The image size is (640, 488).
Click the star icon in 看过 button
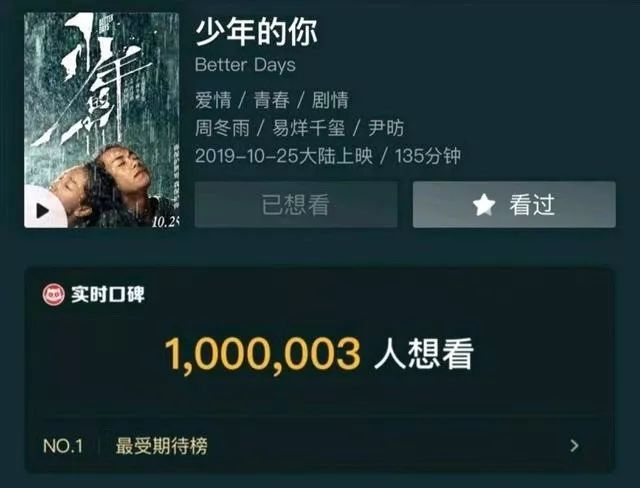click(484, 204)
